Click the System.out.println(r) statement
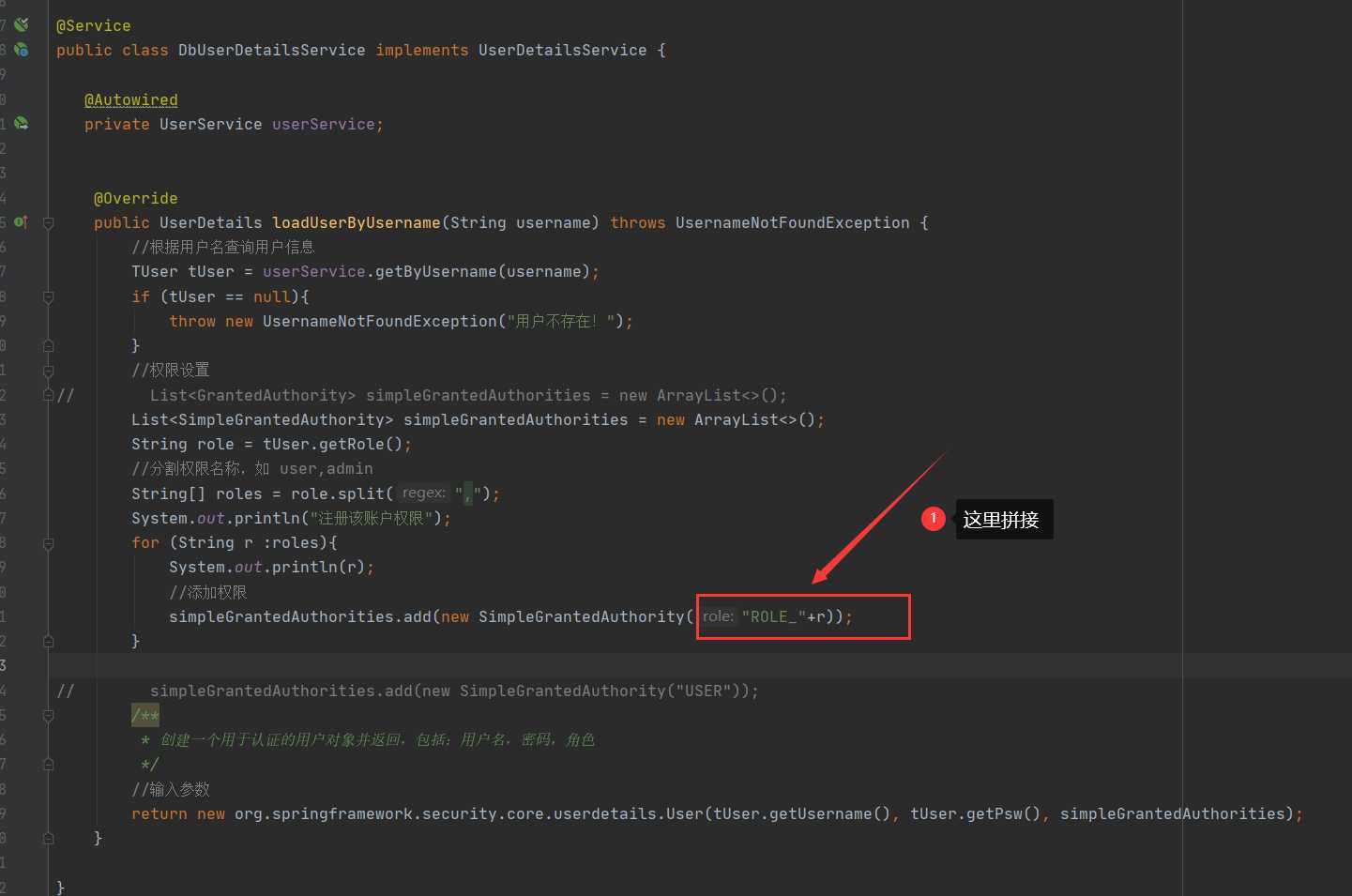Viewport: 1352px width, 896px height. [x=272, y=567]
